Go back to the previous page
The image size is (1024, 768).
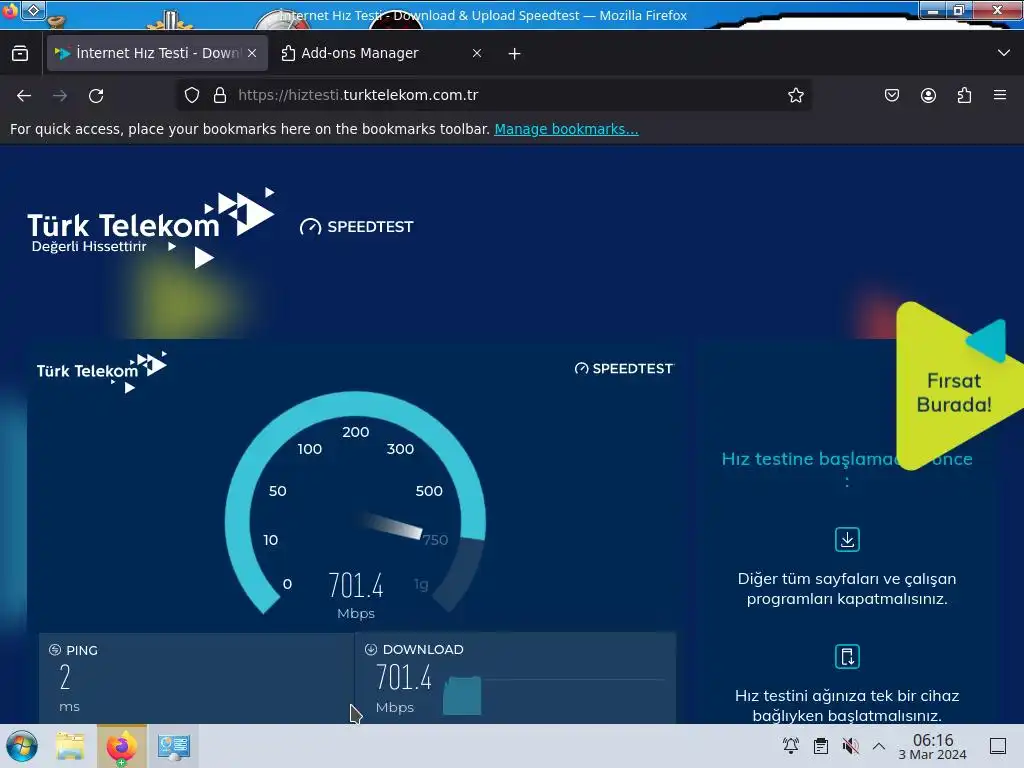coord(24,96)
